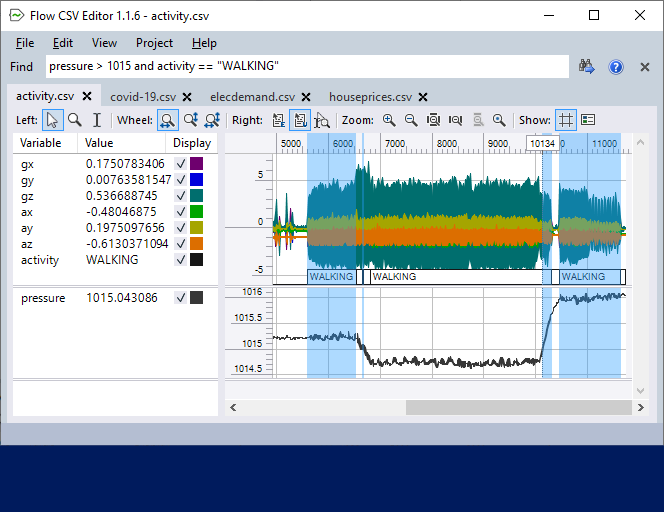Uncheck the pressure display checkbox
Screen dimensions: 664x512
click(181, 298)
